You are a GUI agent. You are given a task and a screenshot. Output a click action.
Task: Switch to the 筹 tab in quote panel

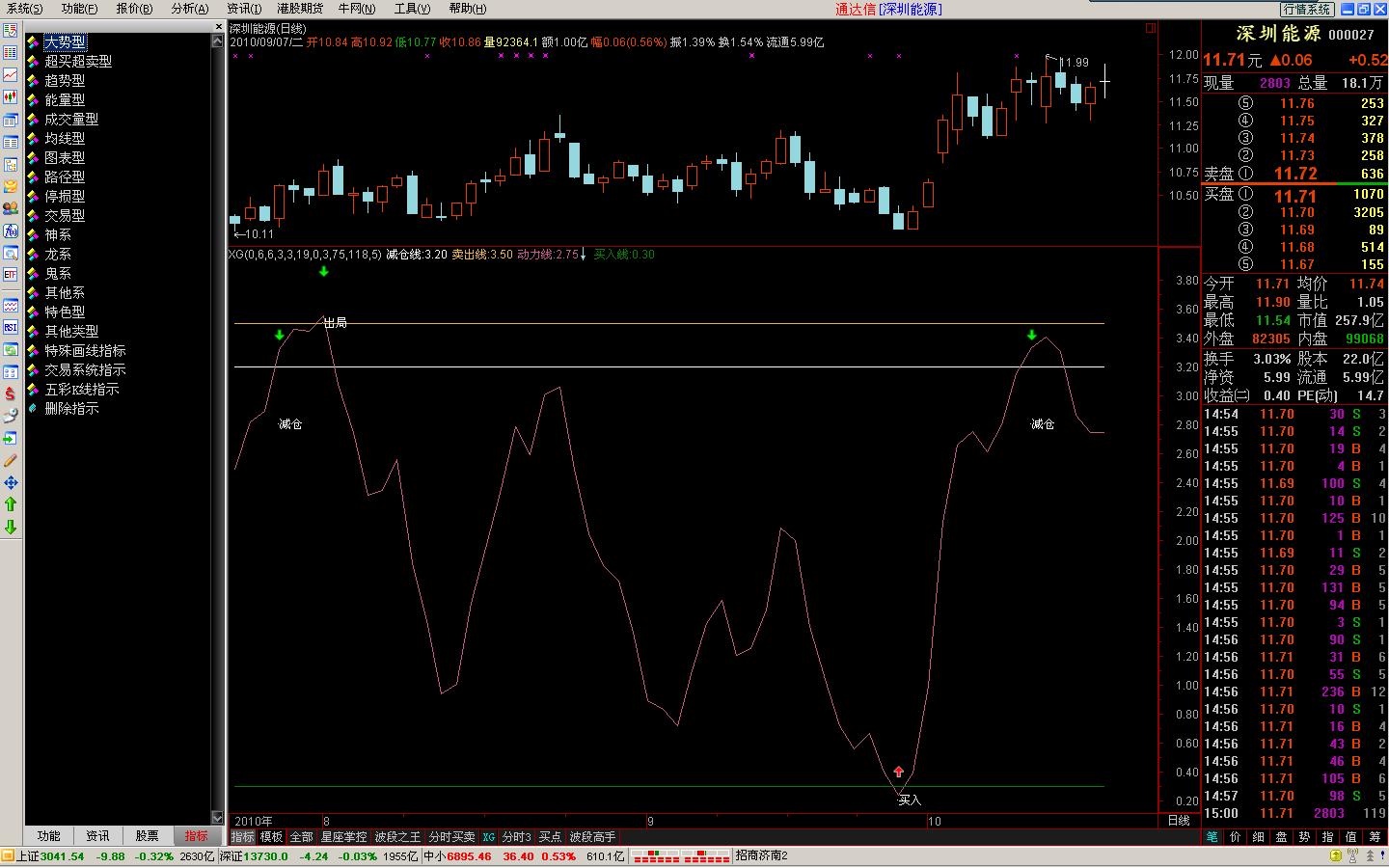1375,837
